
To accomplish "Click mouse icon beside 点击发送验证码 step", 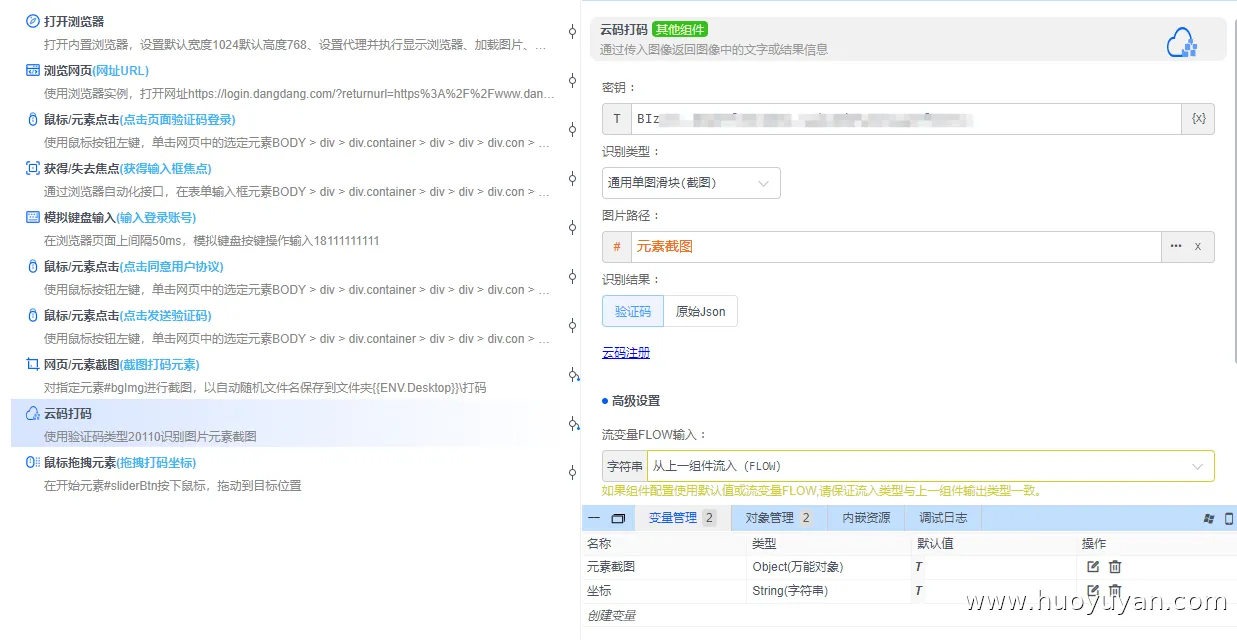I will [32, 315].
